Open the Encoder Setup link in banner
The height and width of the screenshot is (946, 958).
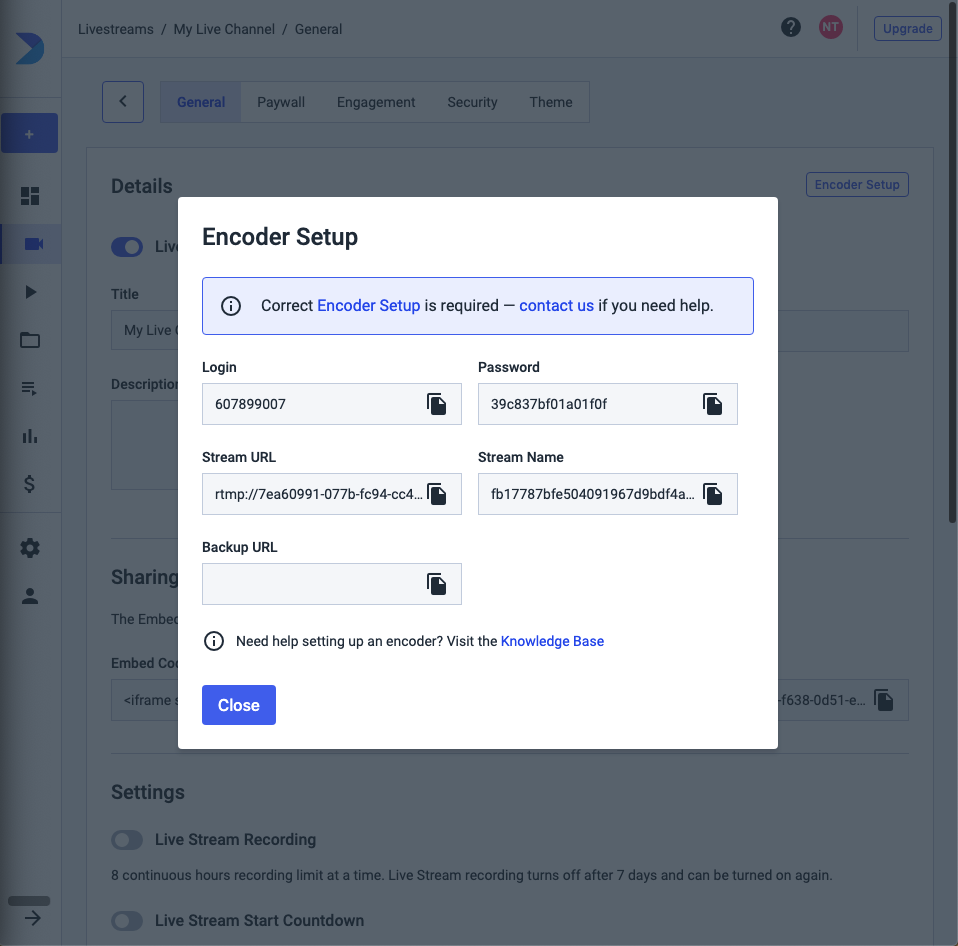tap(368, 306)
